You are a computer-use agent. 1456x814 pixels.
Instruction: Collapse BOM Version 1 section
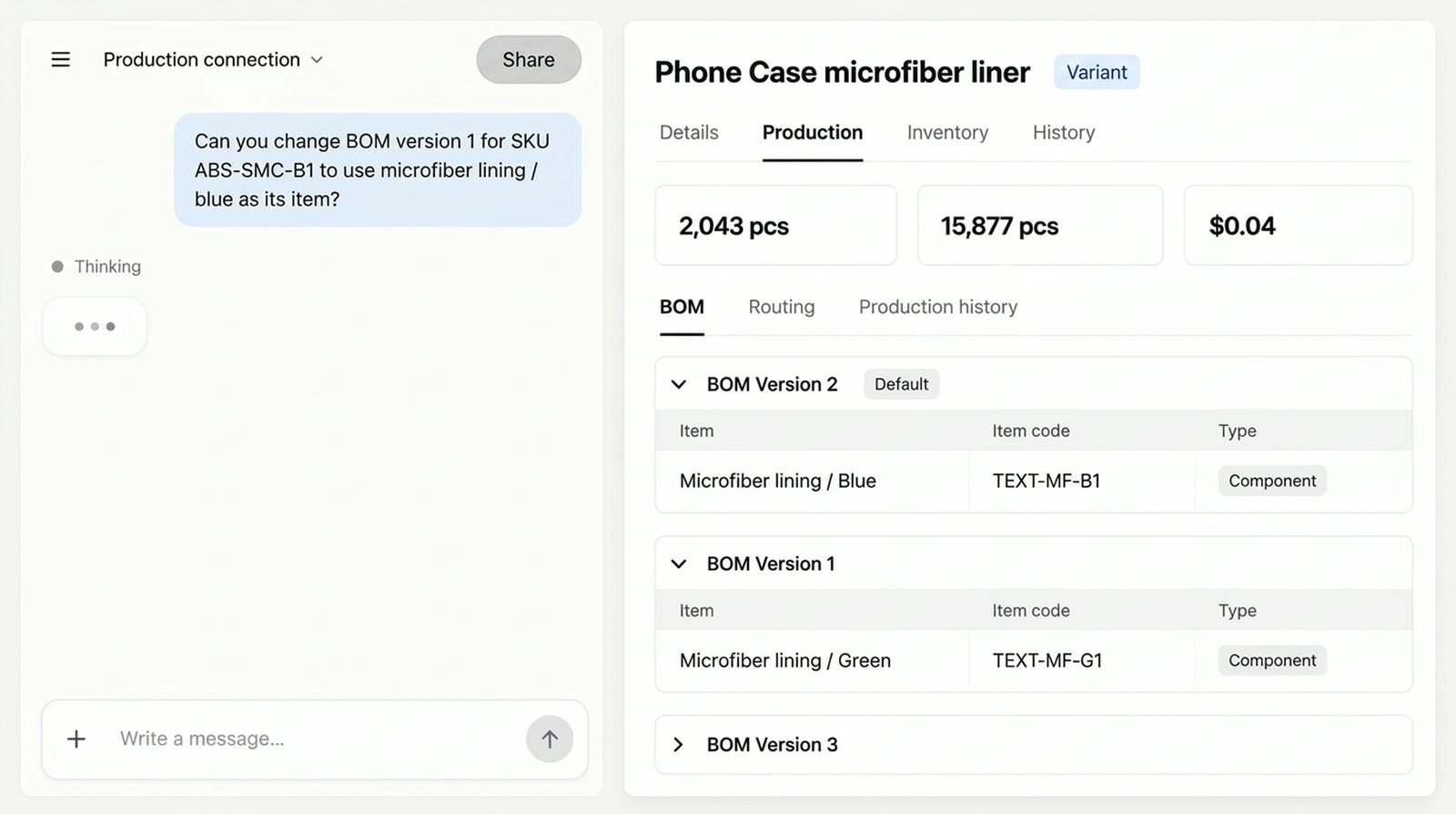(x=679, y=564)
